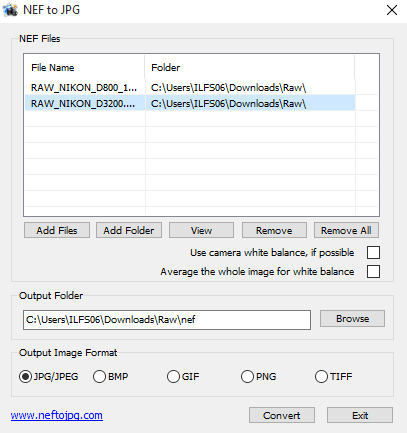Screen dimensions: 407x433
Task: Click the Folder column header
Action: (250, 68)
